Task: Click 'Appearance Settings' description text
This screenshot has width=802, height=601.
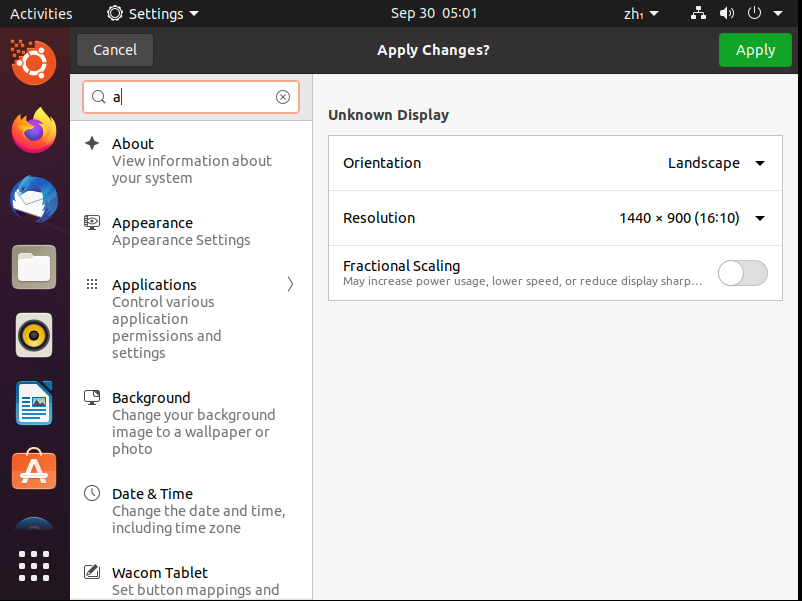Action: click(x=181, y=240)
